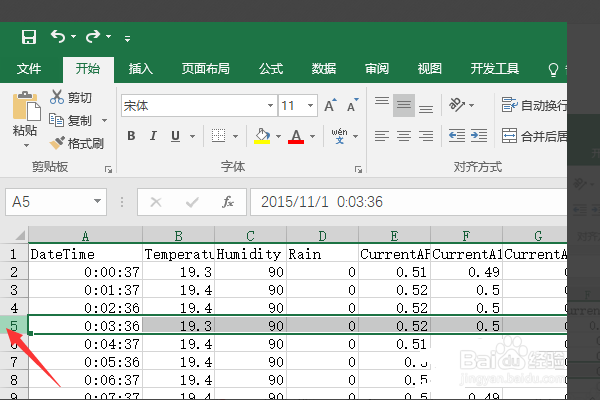Click the Decrease Indent icon
This screenshot has width=600, height=400.
(457, 136)
